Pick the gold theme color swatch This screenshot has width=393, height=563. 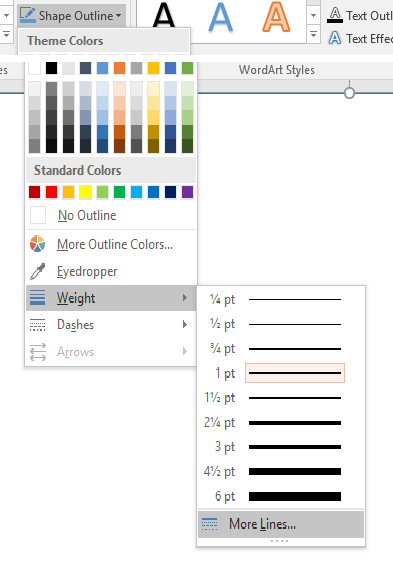(153, 68)
